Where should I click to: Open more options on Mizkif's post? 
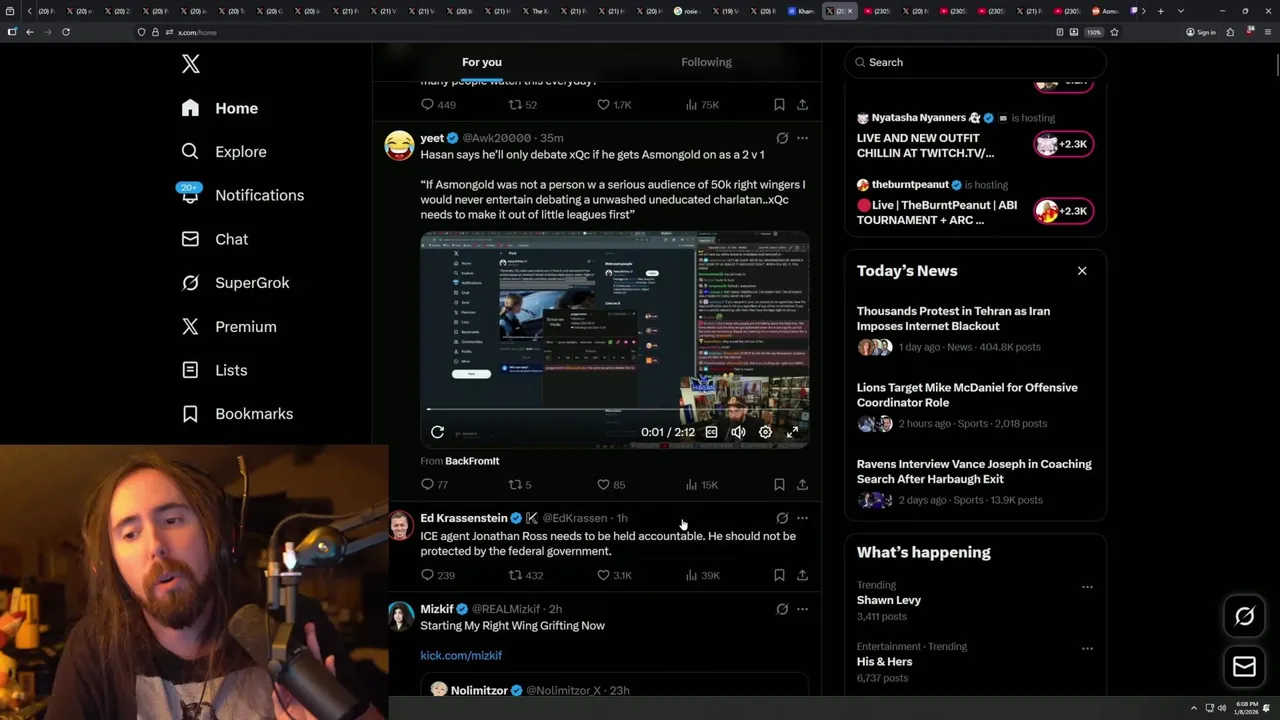point(802,609)
